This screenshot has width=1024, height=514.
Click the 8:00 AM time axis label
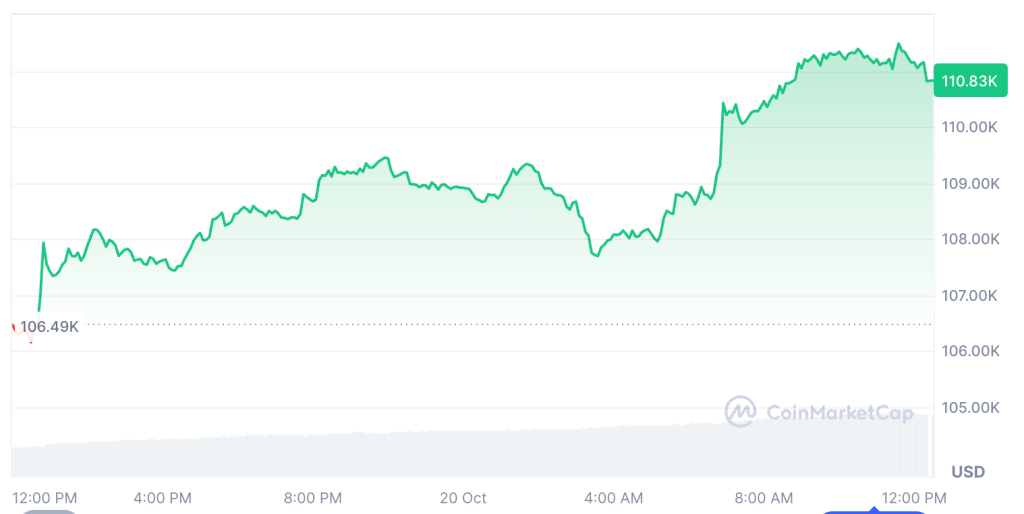(x=763, y=497)
